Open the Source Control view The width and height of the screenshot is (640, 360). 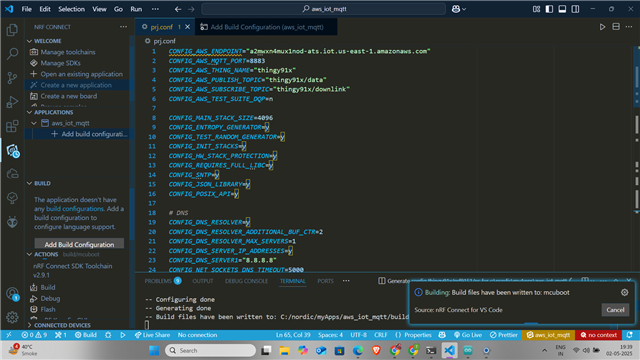pos(12,78)
